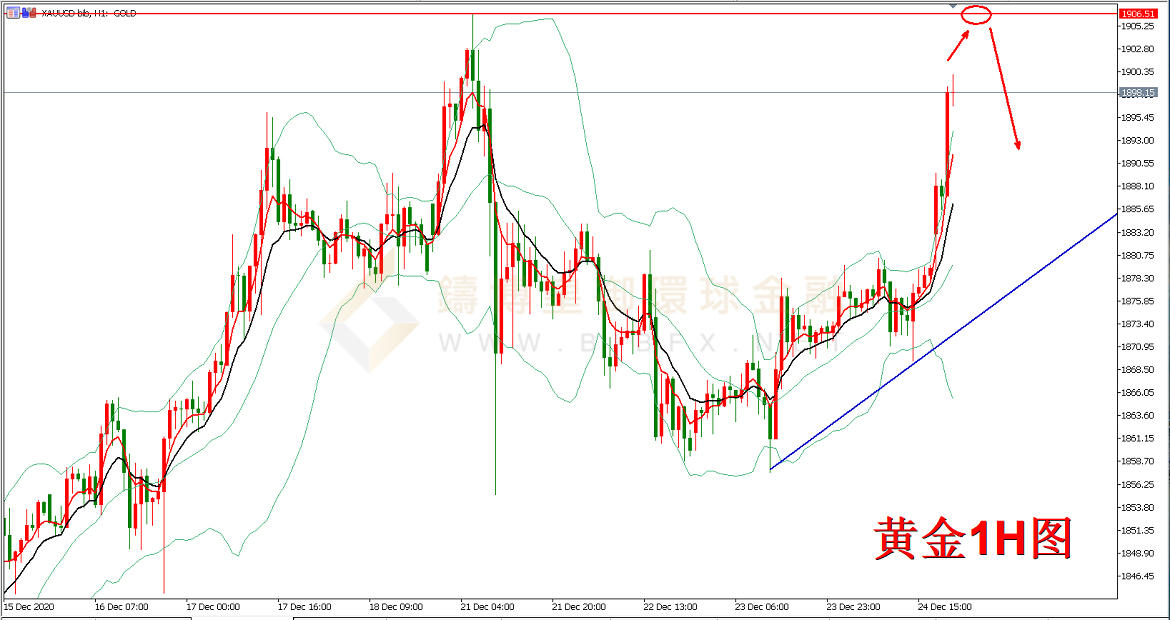Screen dimensions: 1170x620
Task: Click the red 1906.51 price label
Action: pos(1138,14)
